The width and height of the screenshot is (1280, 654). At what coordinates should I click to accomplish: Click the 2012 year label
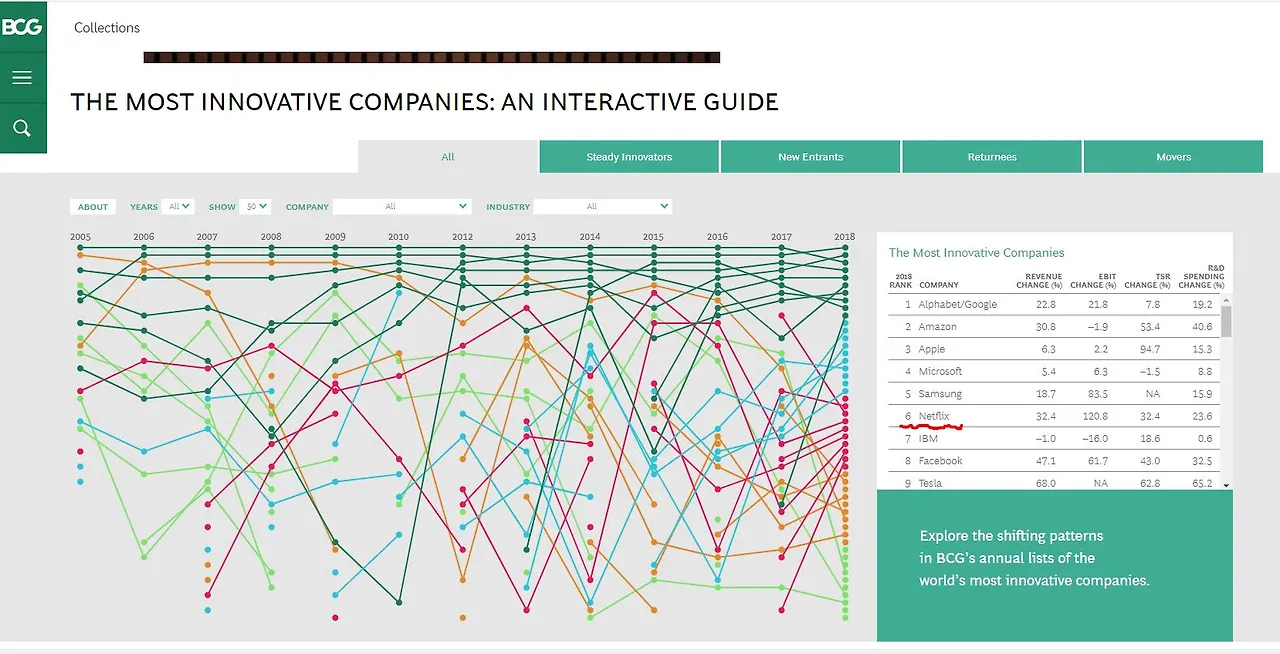[x=462, y=237]
